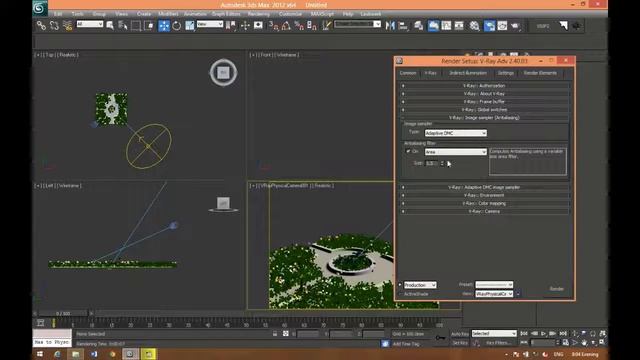Open the Selected key filter dropdown
640x360 pixels.
pos(494,333)
